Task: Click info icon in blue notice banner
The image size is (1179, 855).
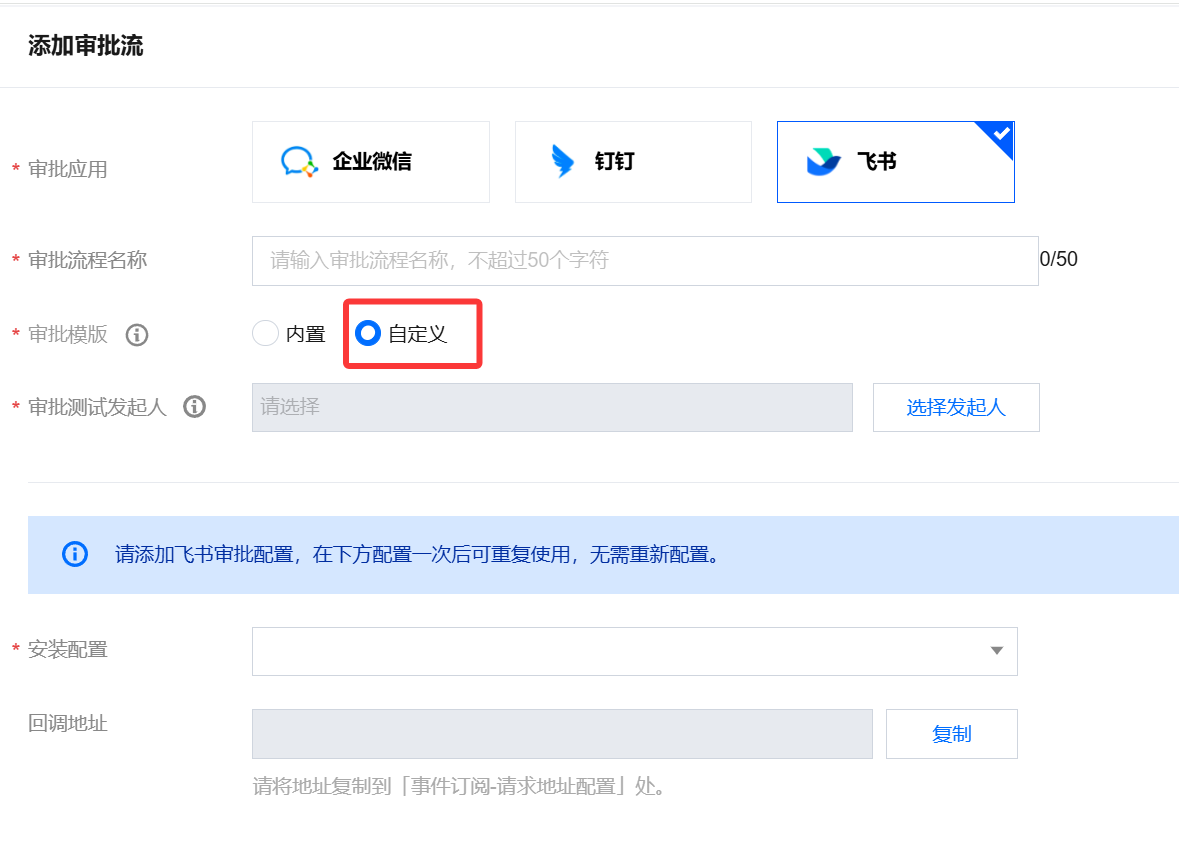Action: tap(75, 554)
